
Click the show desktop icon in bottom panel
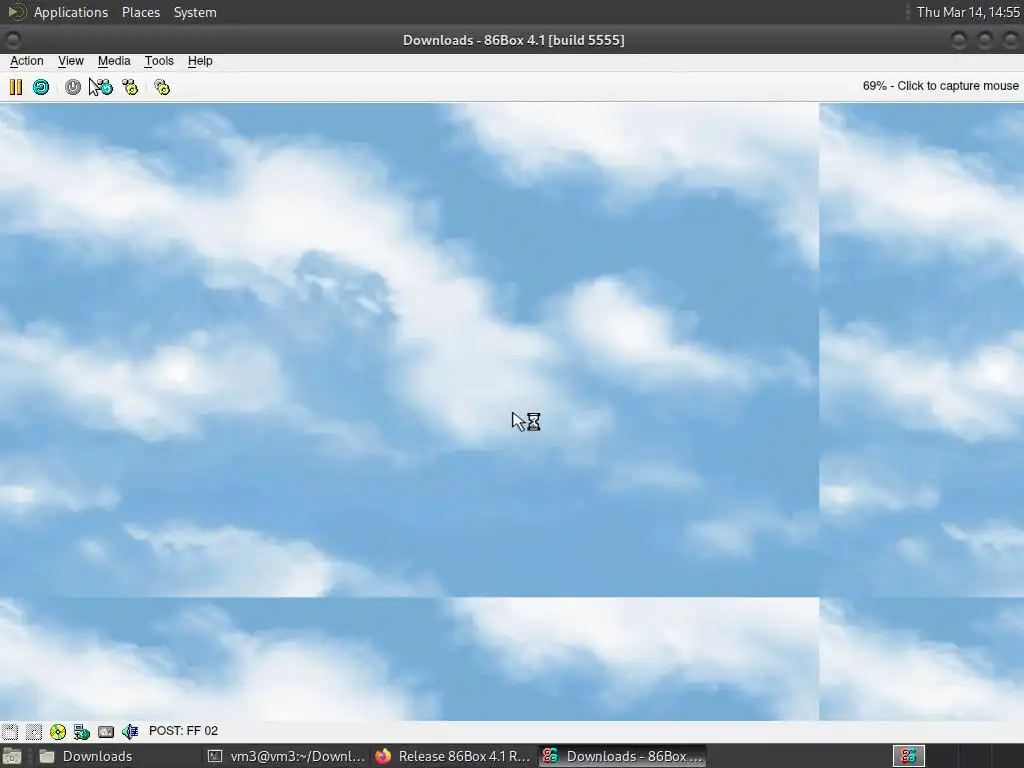click(12, 756)
